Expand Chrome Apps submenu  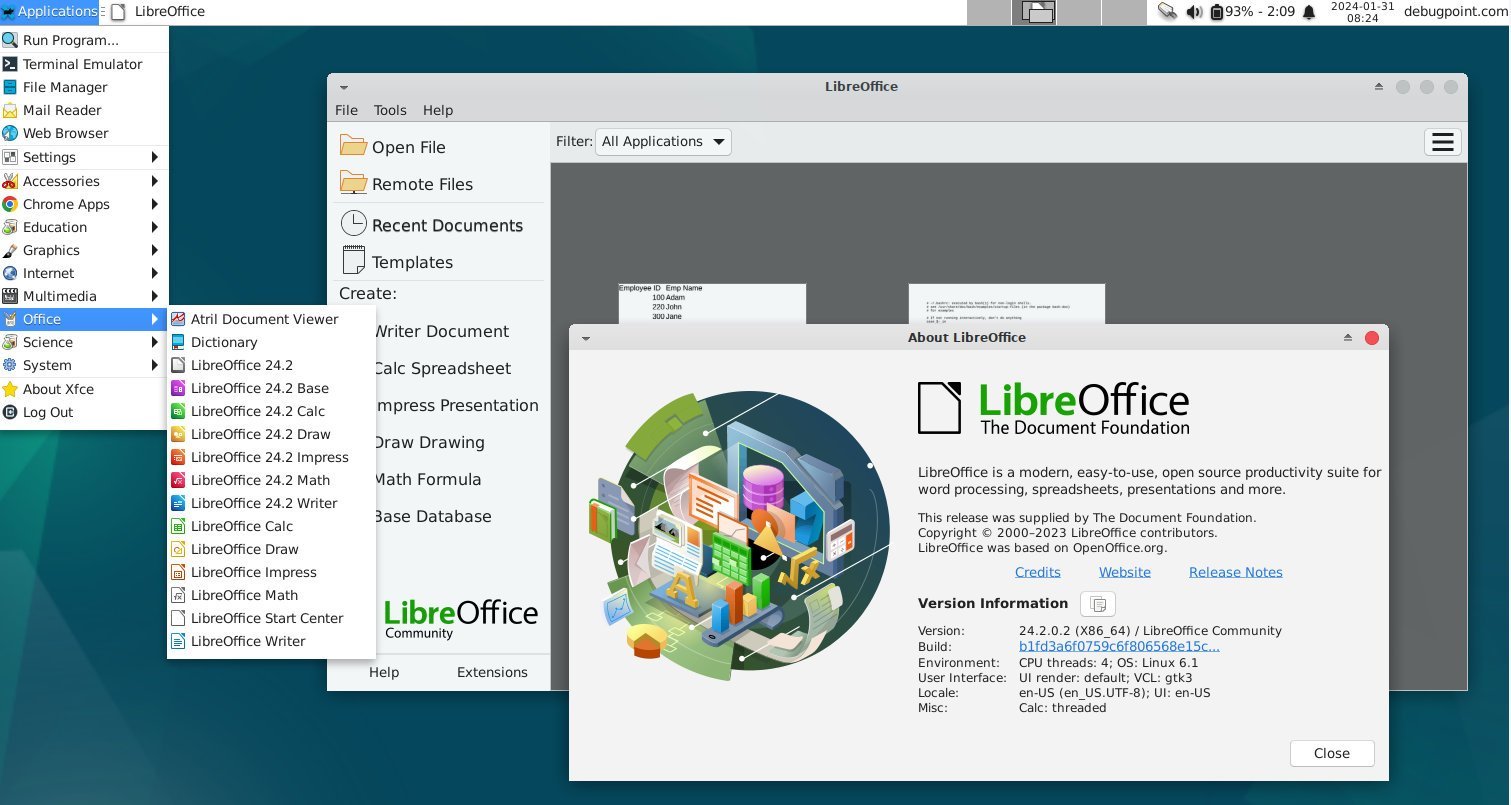pyautogui.click(x=83, y=204)
